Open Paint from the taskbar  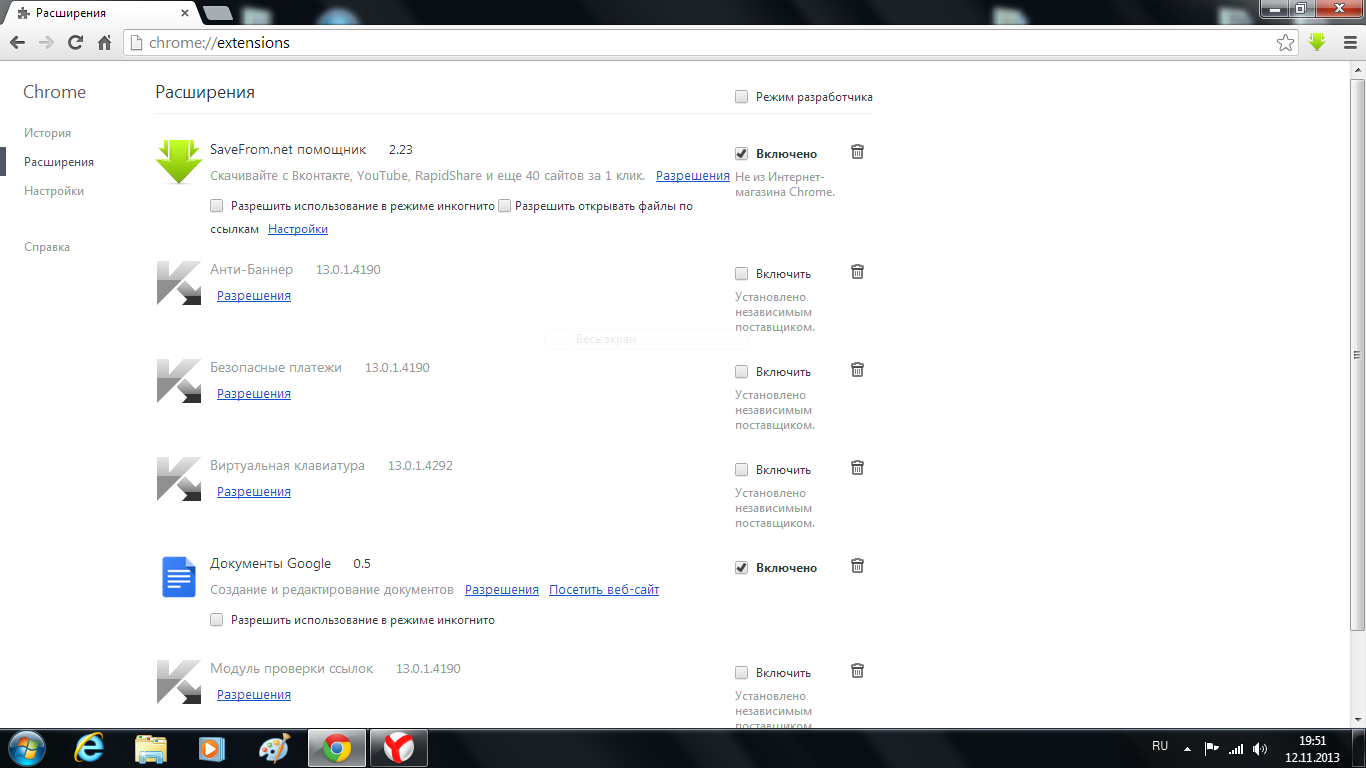pyautogui.click(x=273, y=748)
